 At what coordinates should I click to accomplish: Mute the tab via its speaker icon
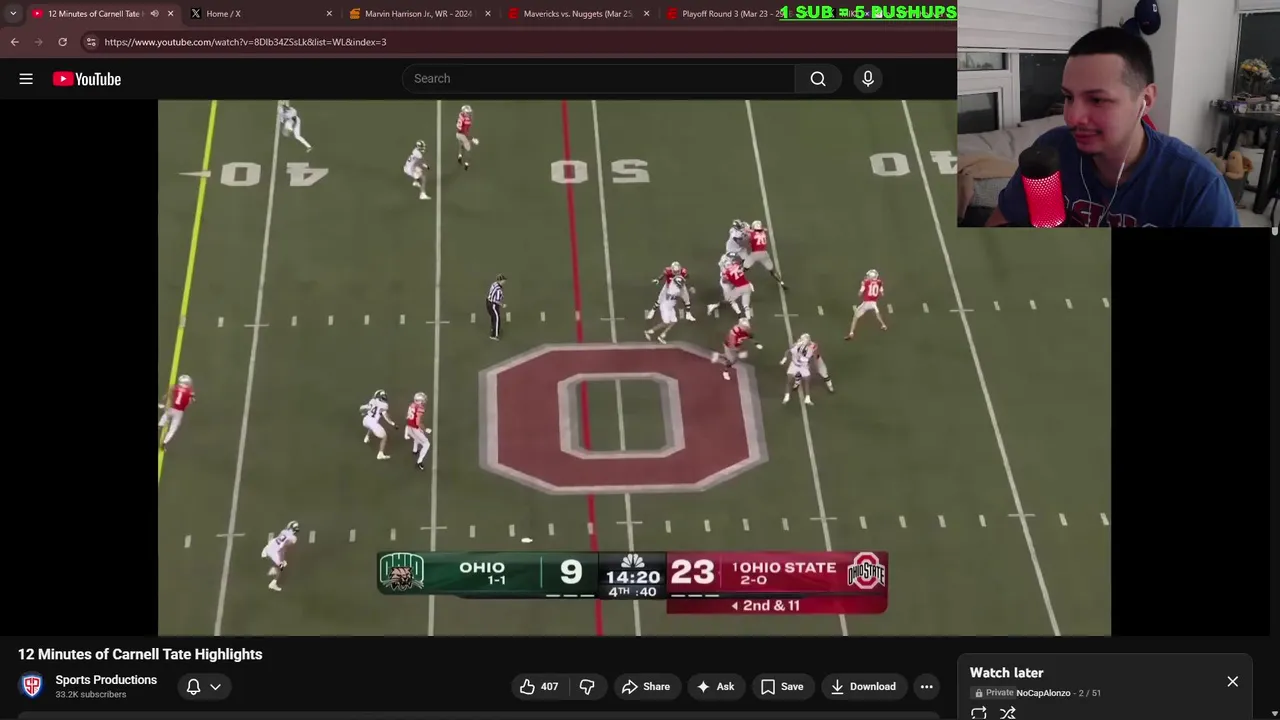coord(154,14)
